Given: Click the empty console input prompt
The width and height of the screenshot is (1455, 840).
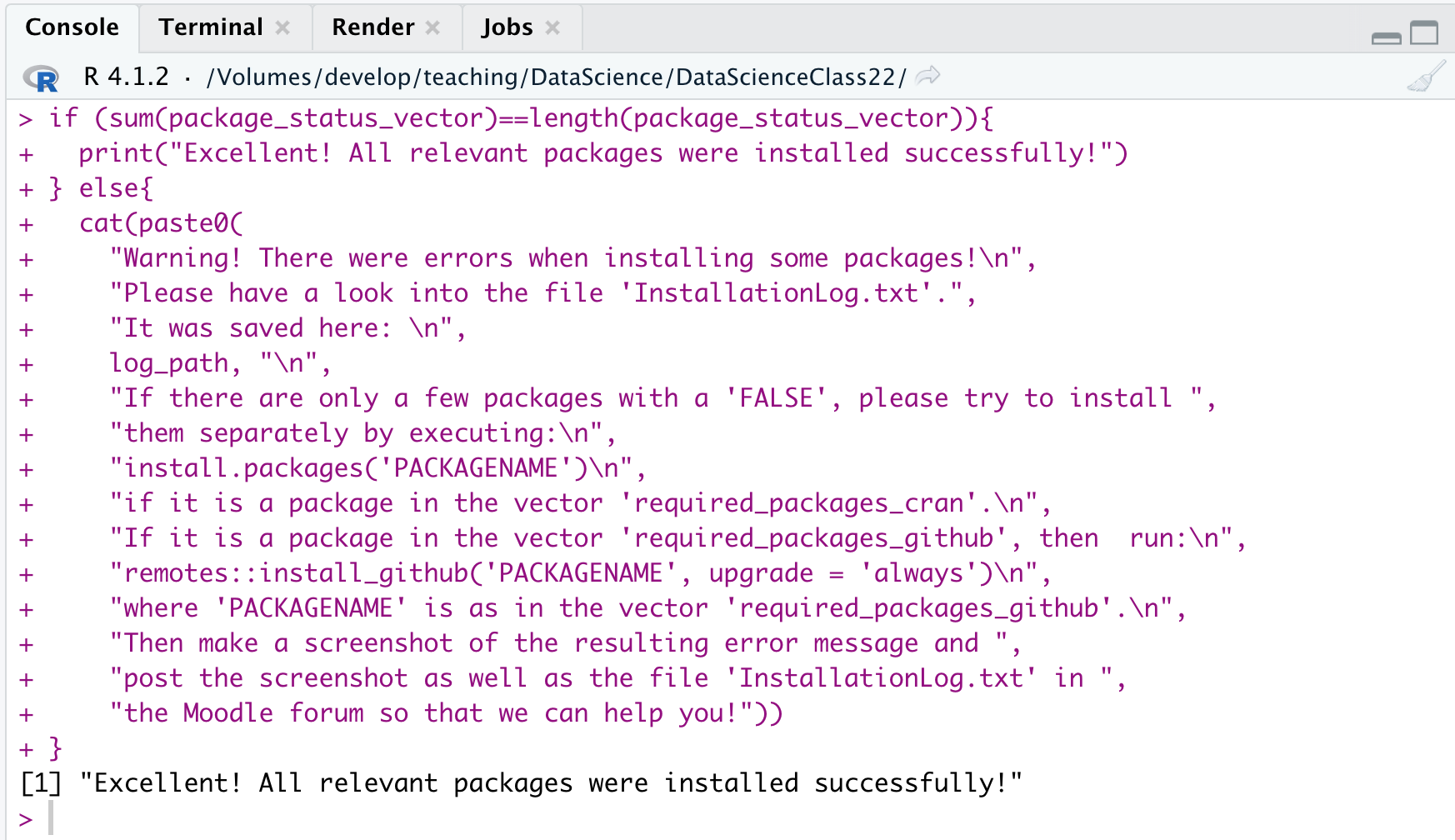Looking at the screenshot, I should (333, 818).
